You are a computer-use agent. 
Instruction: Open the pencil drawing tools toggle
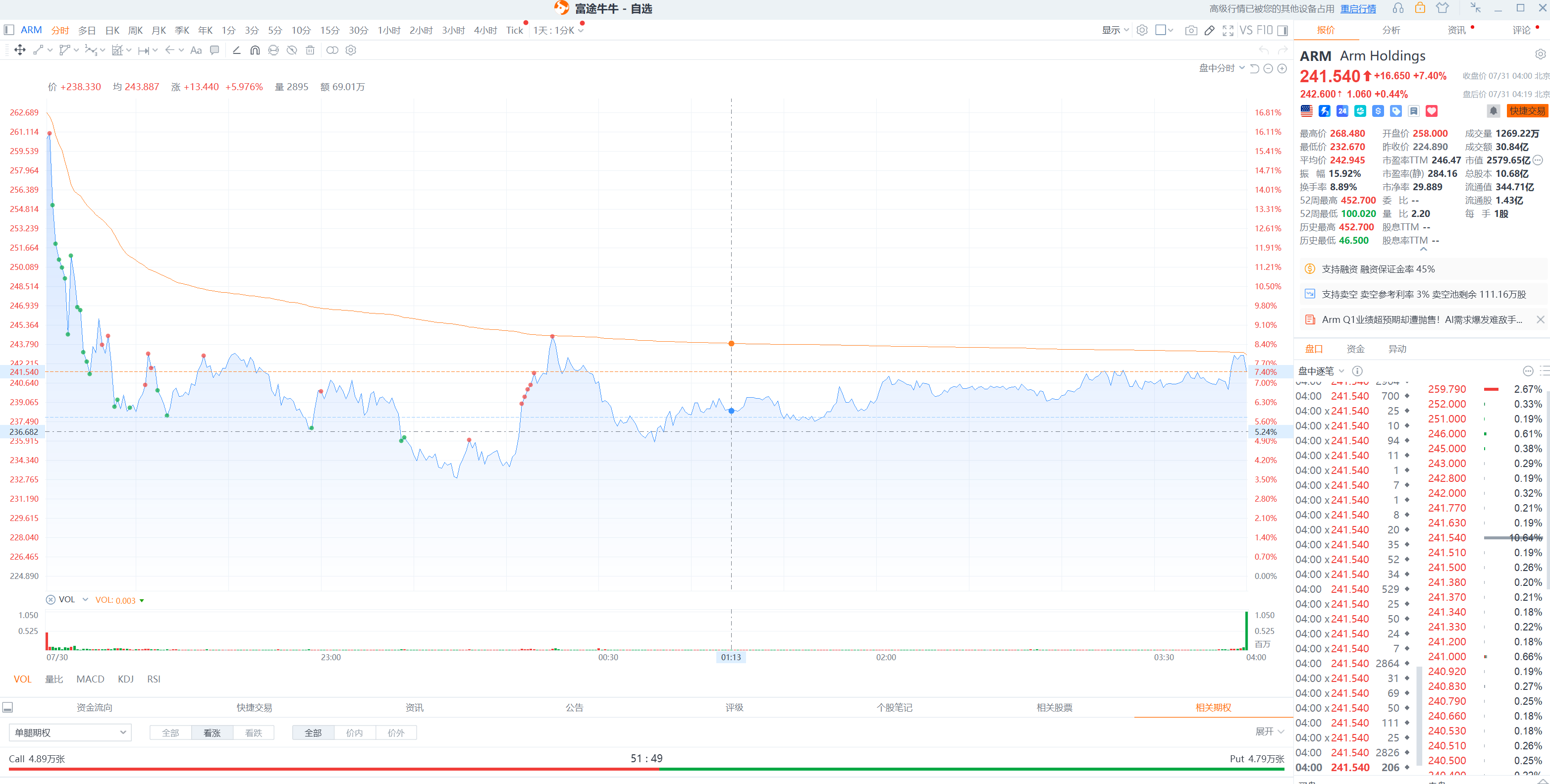click(x=1209, y=30)
